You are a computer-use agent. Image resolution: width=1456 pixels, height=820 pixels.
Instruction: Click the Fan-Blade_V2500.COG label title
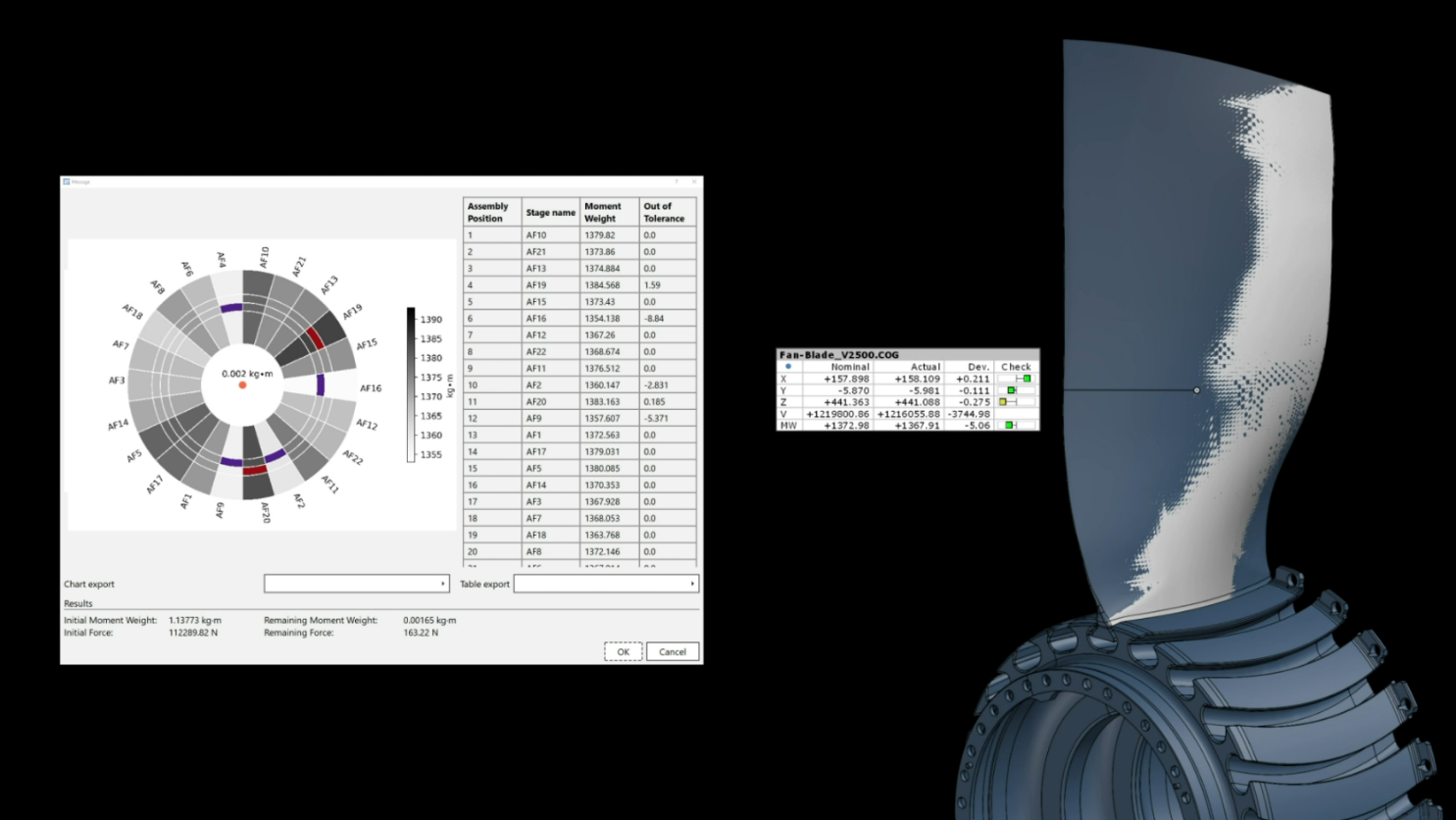coord(839,355)
